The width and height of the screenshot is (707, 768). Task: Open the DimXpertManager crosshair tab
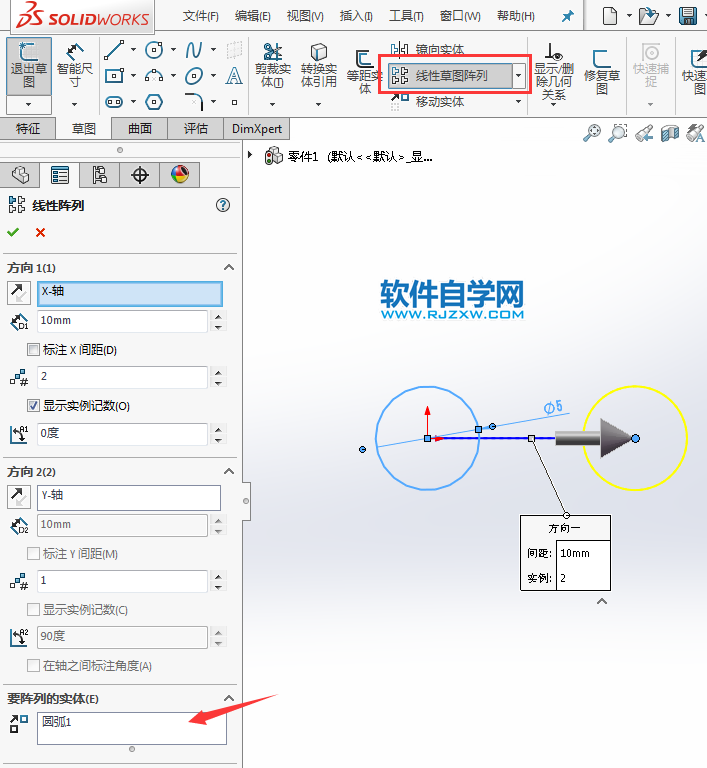tap(140, 174)
